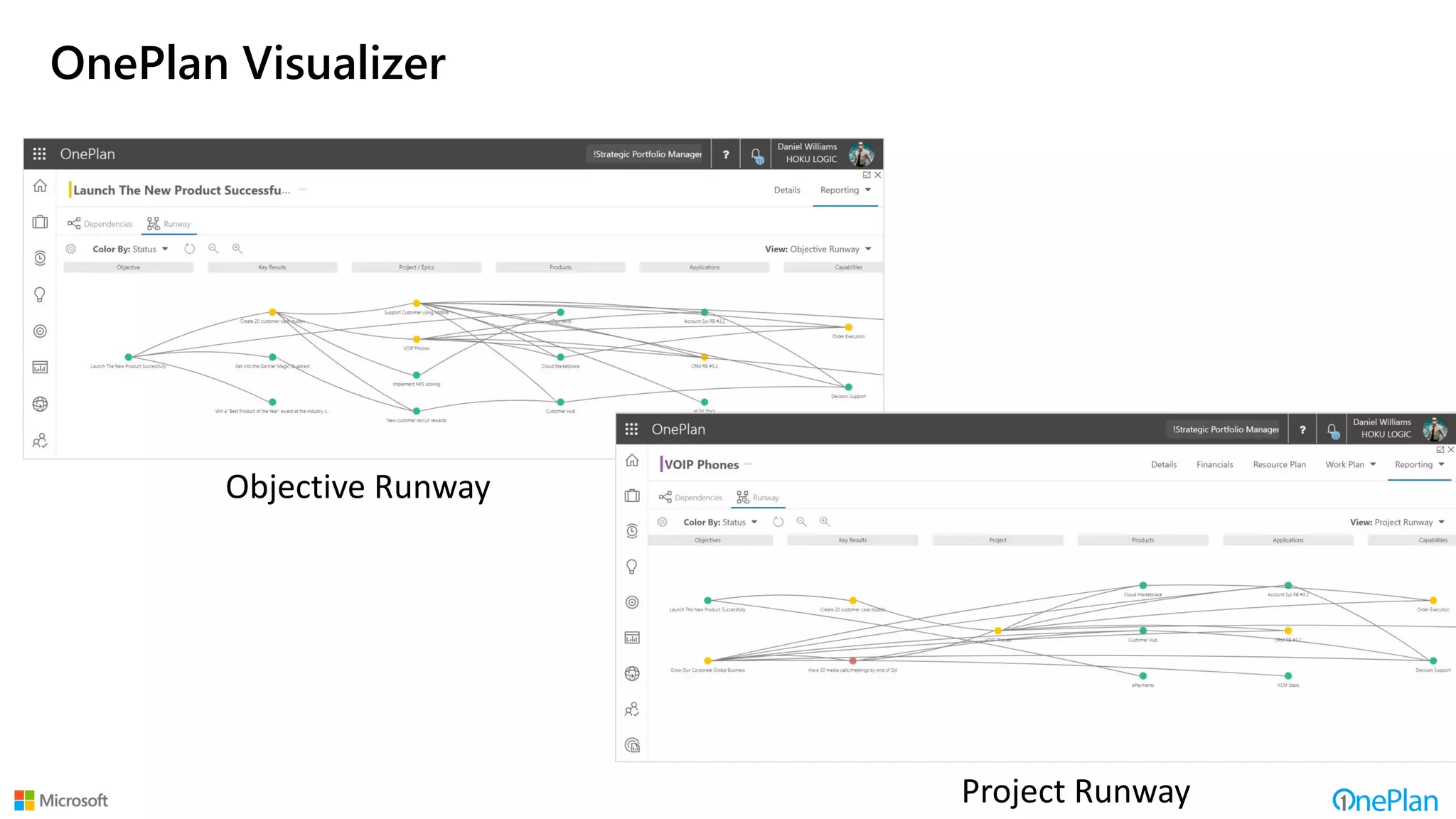Open notifications bell in VOIP Phones window

[1333, 430]
